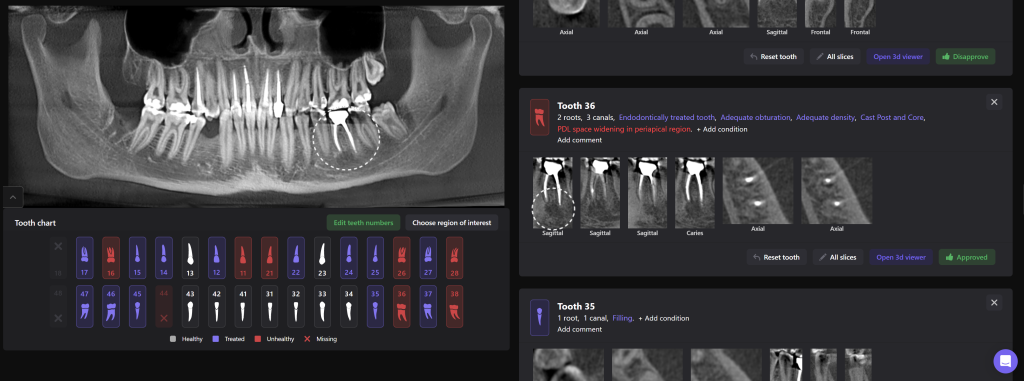The width and height of the screenshot is (1024, 381).
Task: Select tooth 37 in tooth chart
Action: coord(428,306)
